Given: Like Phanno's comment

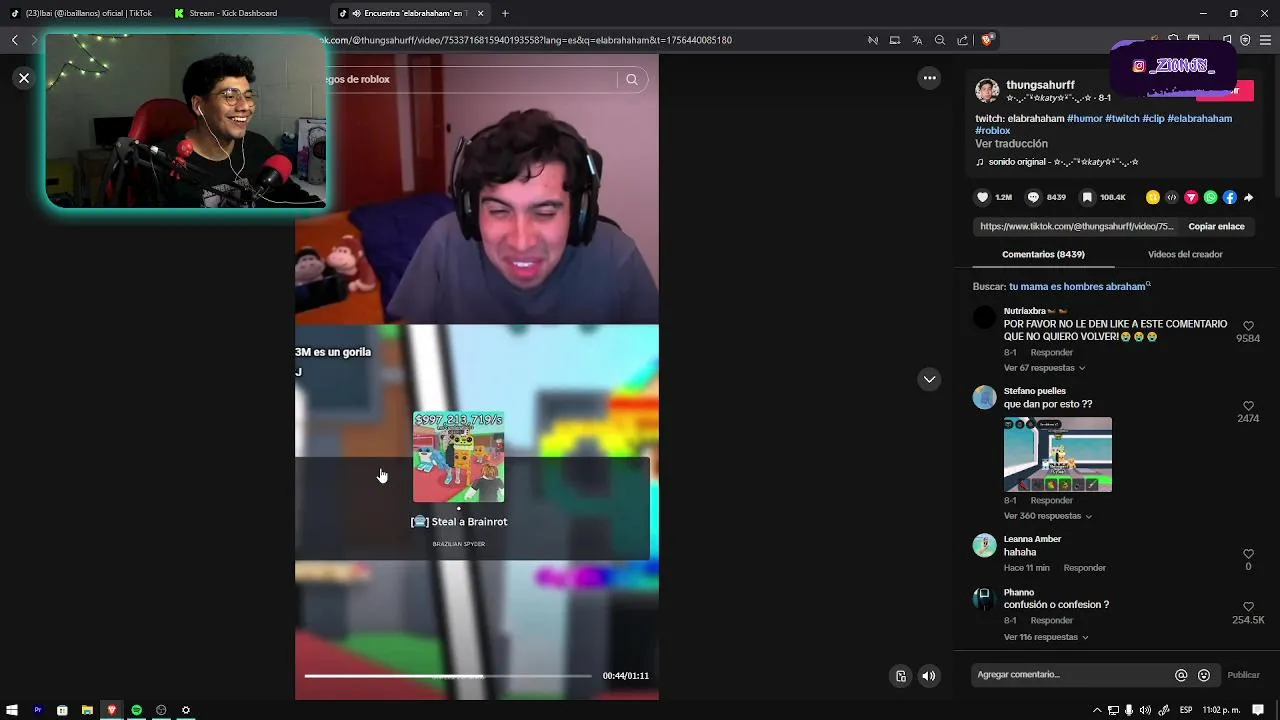Looking at the screenshot, I should point(1248,607).
